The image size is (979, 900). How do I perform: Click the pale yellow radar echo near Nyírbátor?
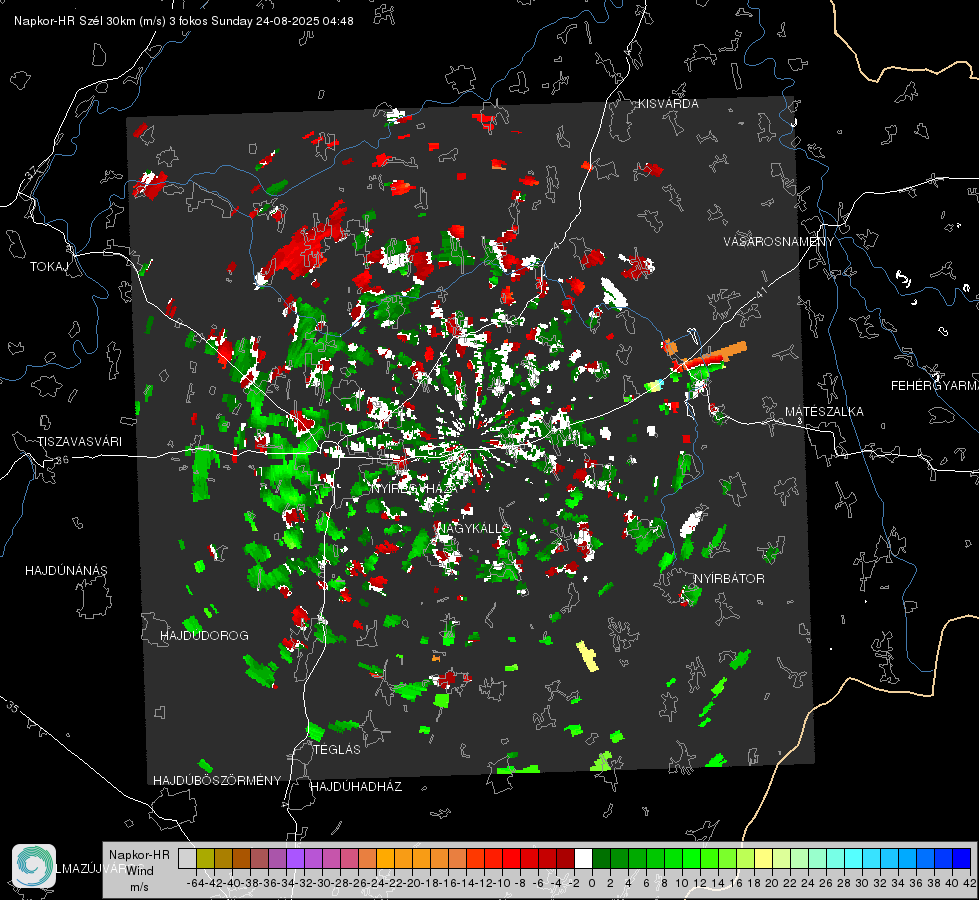tap(587, 656)
